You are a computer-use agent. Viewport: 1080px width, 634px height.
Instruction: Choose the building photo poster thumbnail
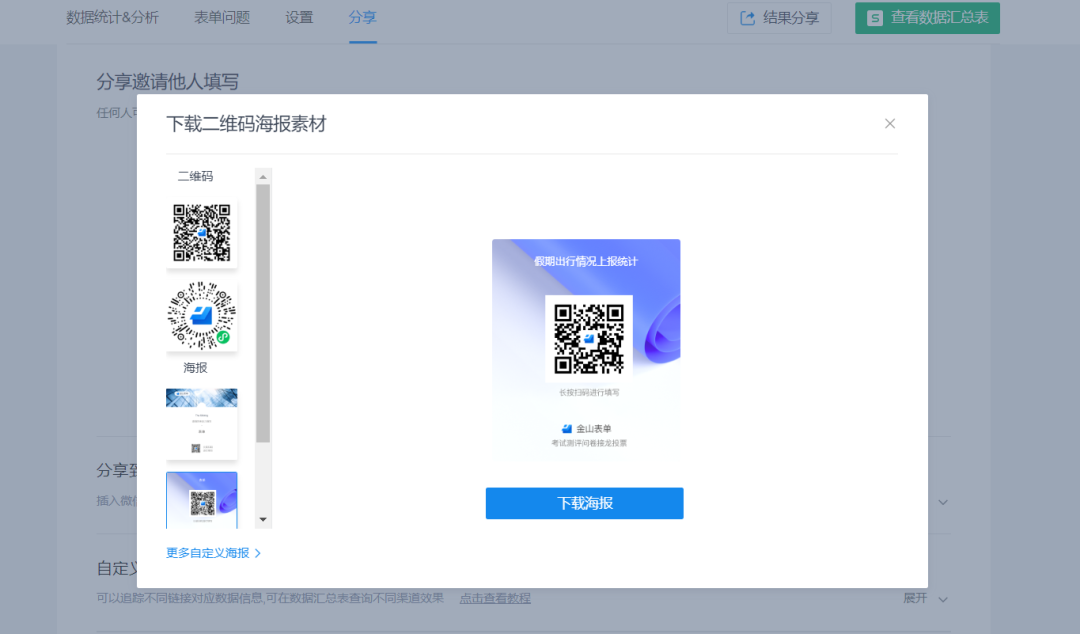(x=202, y=424)
